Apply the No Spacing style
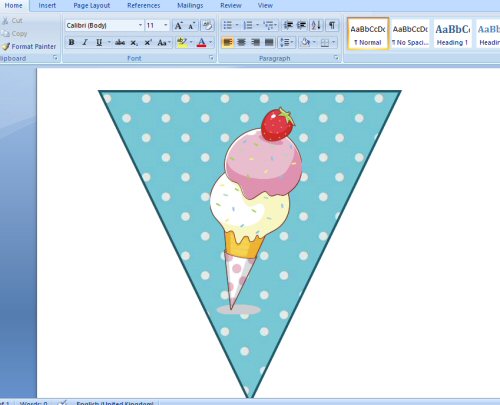This screenshot has height=405, width=500. (x=410, y=34)
